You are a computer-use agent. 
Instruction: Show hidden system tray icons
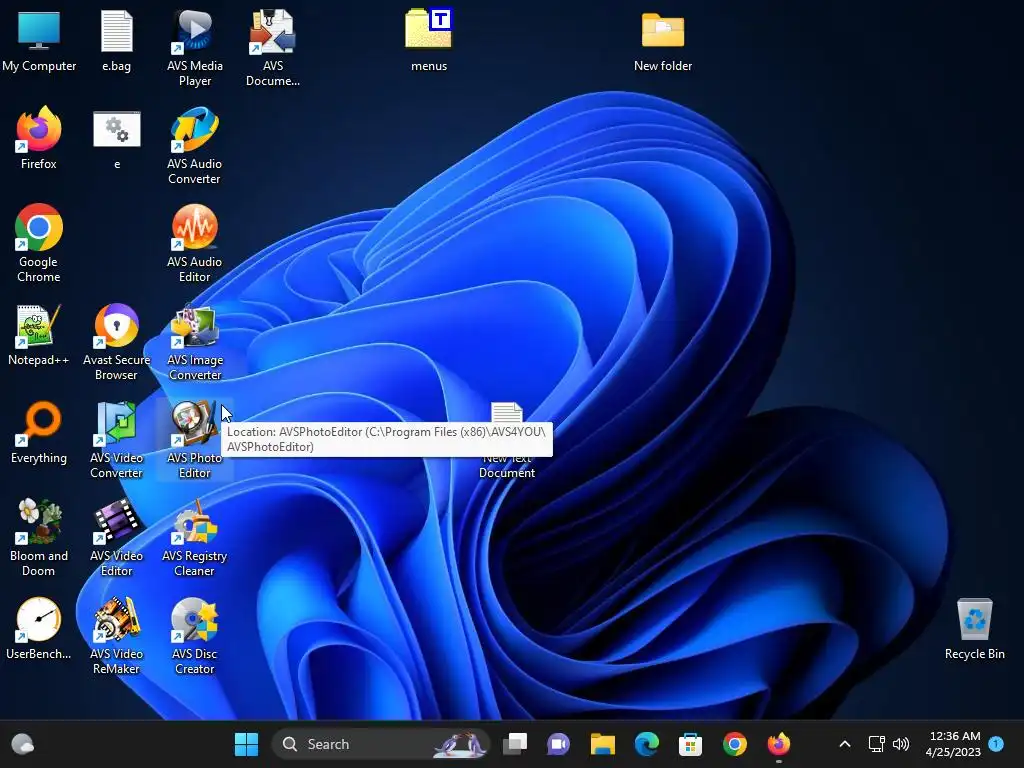[844, 744]
